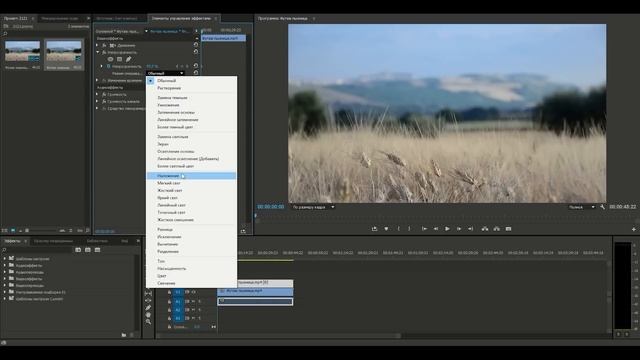This screenshot has height=360, width=640.
Task: Filter effects by accelerated effects badge
Action: click(x=78, y=250)
